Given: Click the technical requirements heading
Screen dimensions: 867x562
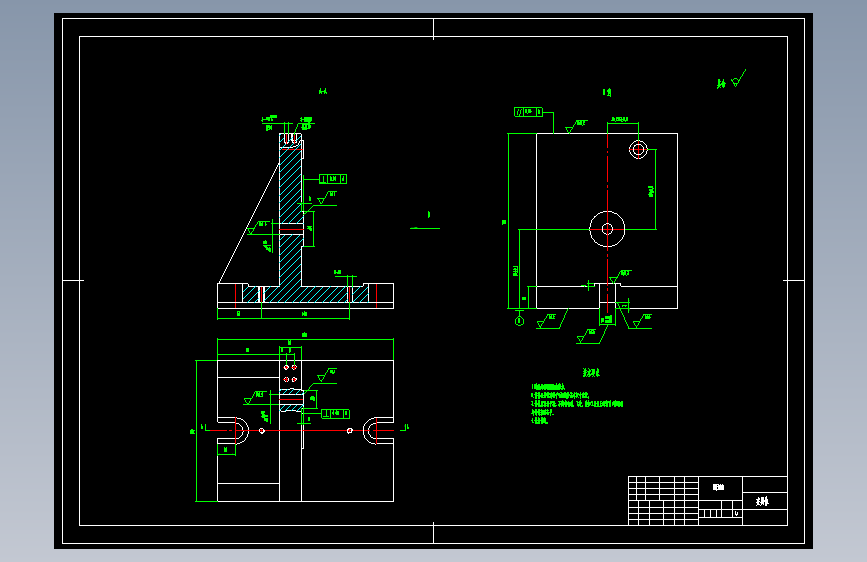Looking at the screenshot, I should tap(591, 372).
